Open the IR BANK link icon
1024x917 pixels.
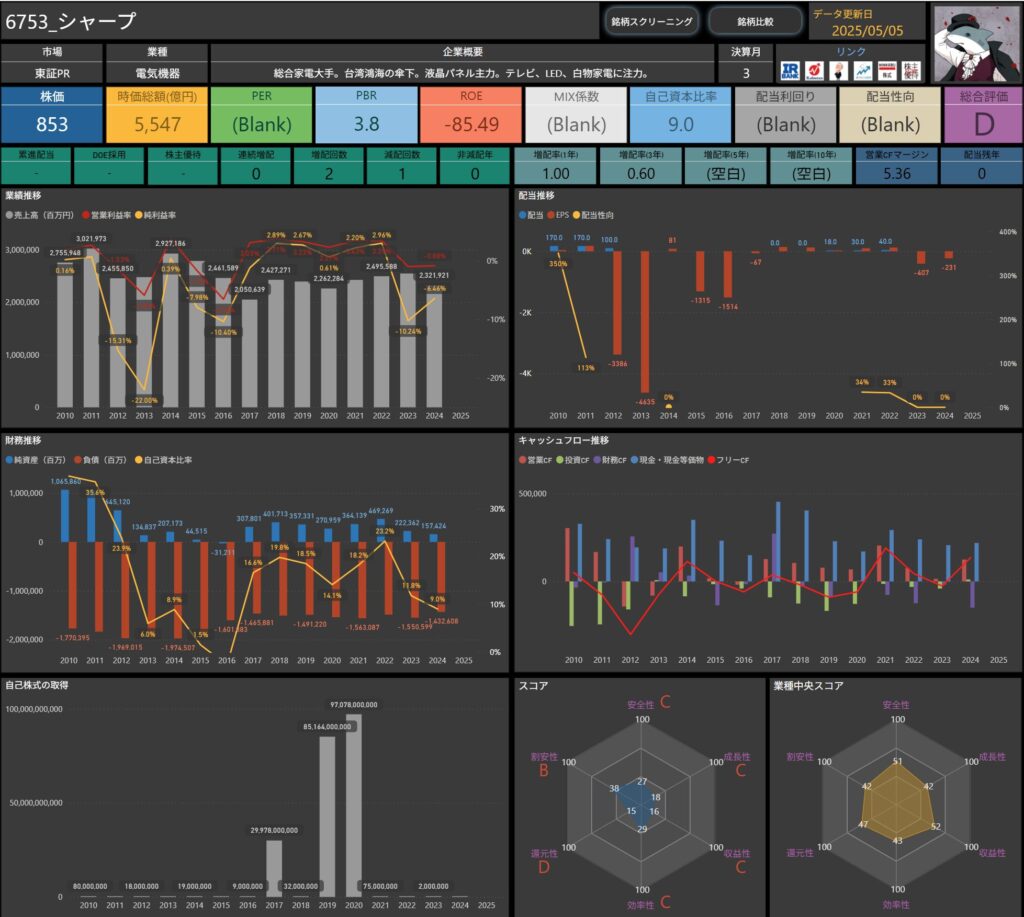pos(790,71)
